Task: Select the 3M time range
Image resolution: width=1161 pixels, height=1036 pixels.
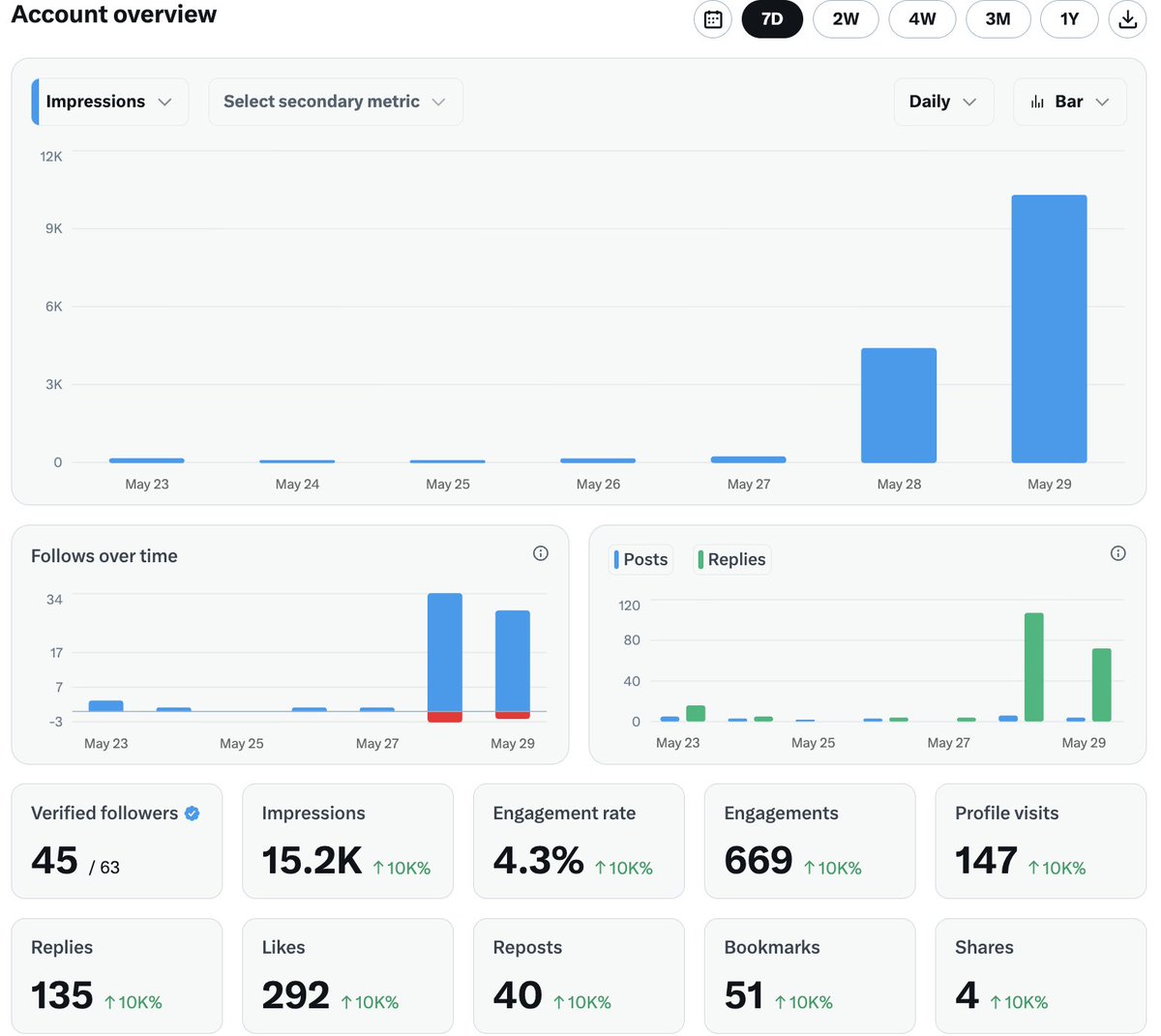Action: coord(997,19)
